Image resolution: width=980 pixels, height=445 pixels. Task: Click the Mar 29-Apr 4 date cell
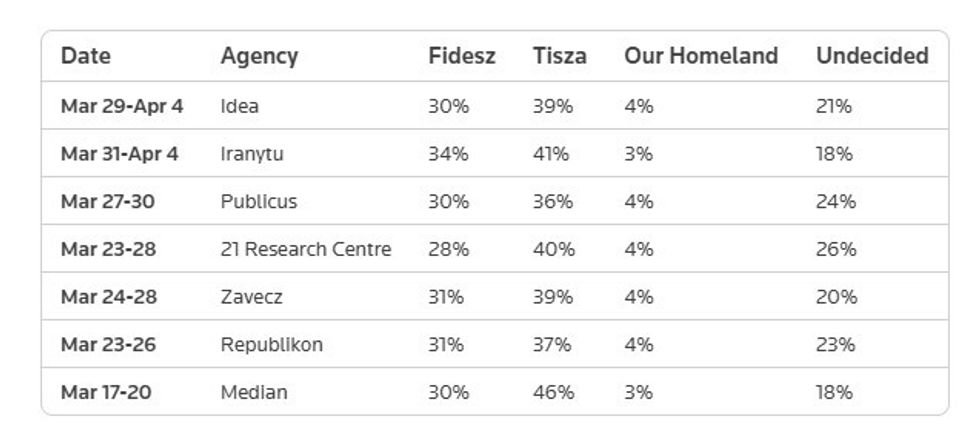pos(122,105)
